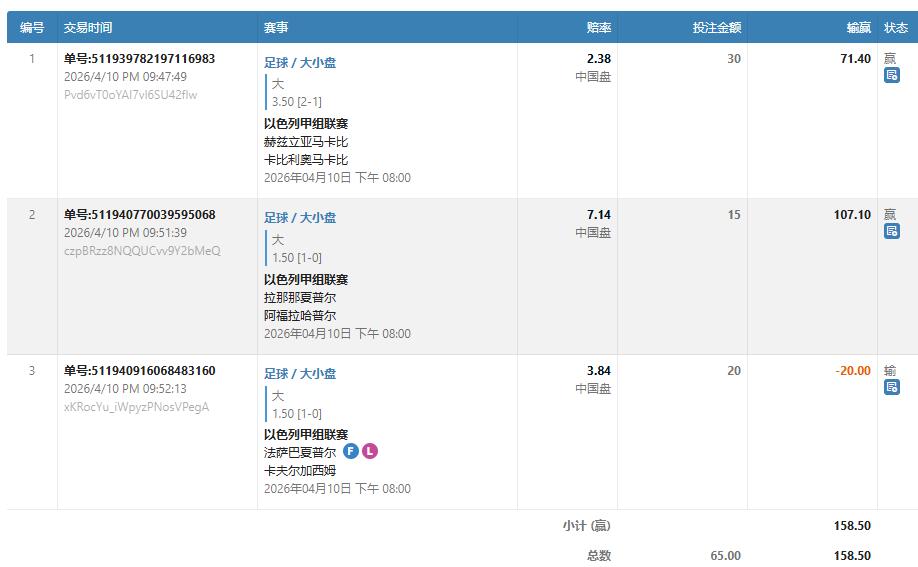The height and width of the screenshot is (567, 918).
Task: Select order number 511940916068483160
Action: click(x=139, y=371)
